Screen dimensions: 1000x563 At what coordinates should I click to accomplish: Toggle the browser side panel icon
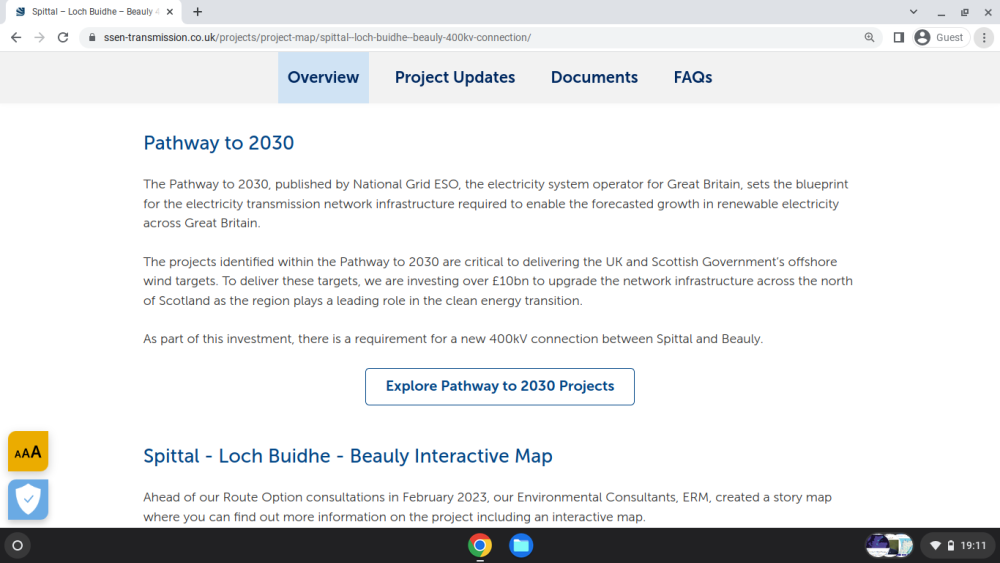[x=899, y=38]
